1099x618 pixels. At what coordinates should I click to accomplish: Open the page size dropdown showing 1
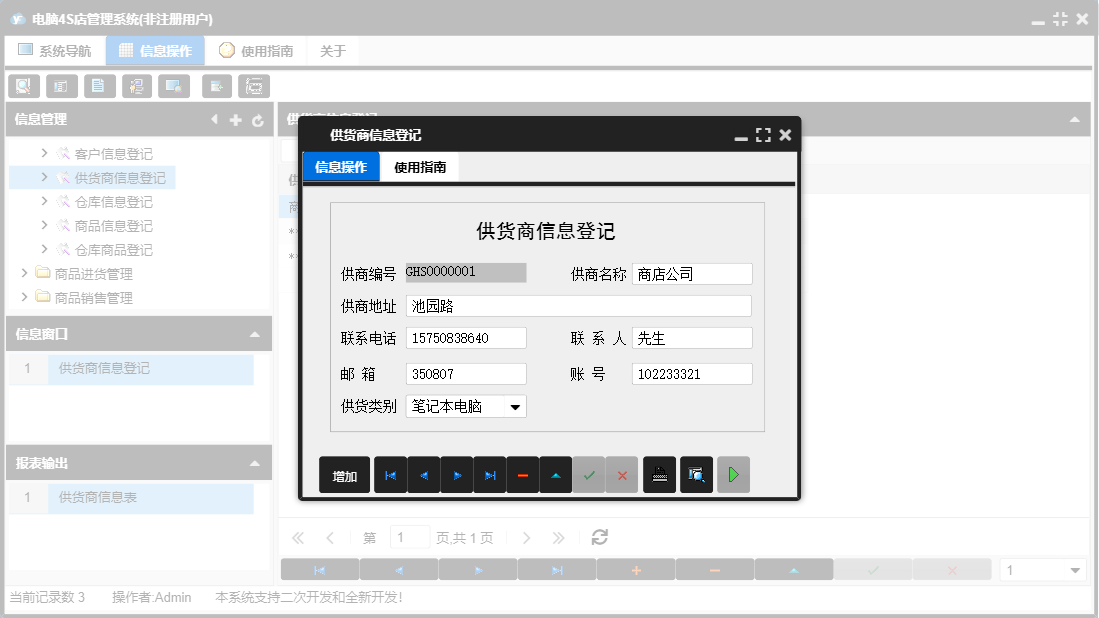[x=1043, y=568]
